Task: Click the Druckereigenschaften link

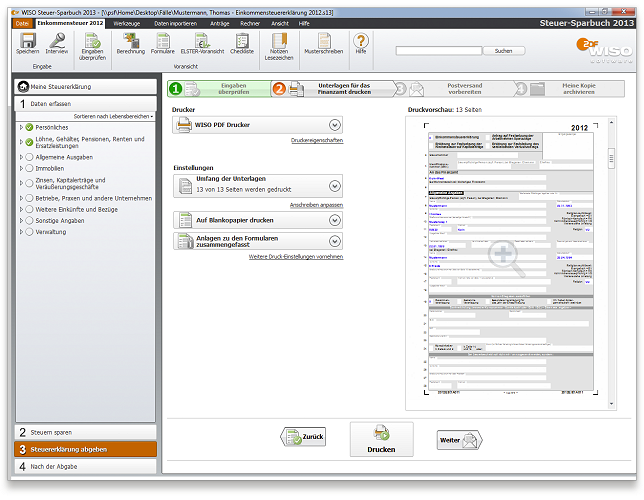Action: 317,142
